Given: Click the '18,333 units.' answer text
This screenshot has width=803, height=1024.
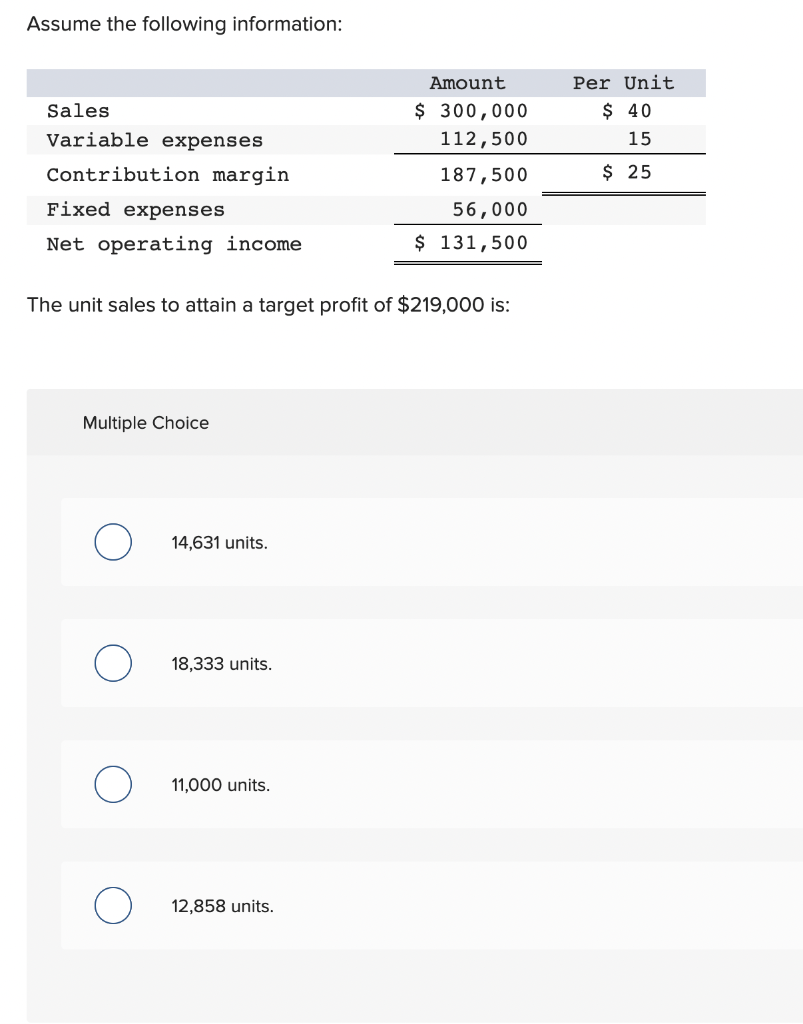Looking at the screenshot, I should 221,664.
